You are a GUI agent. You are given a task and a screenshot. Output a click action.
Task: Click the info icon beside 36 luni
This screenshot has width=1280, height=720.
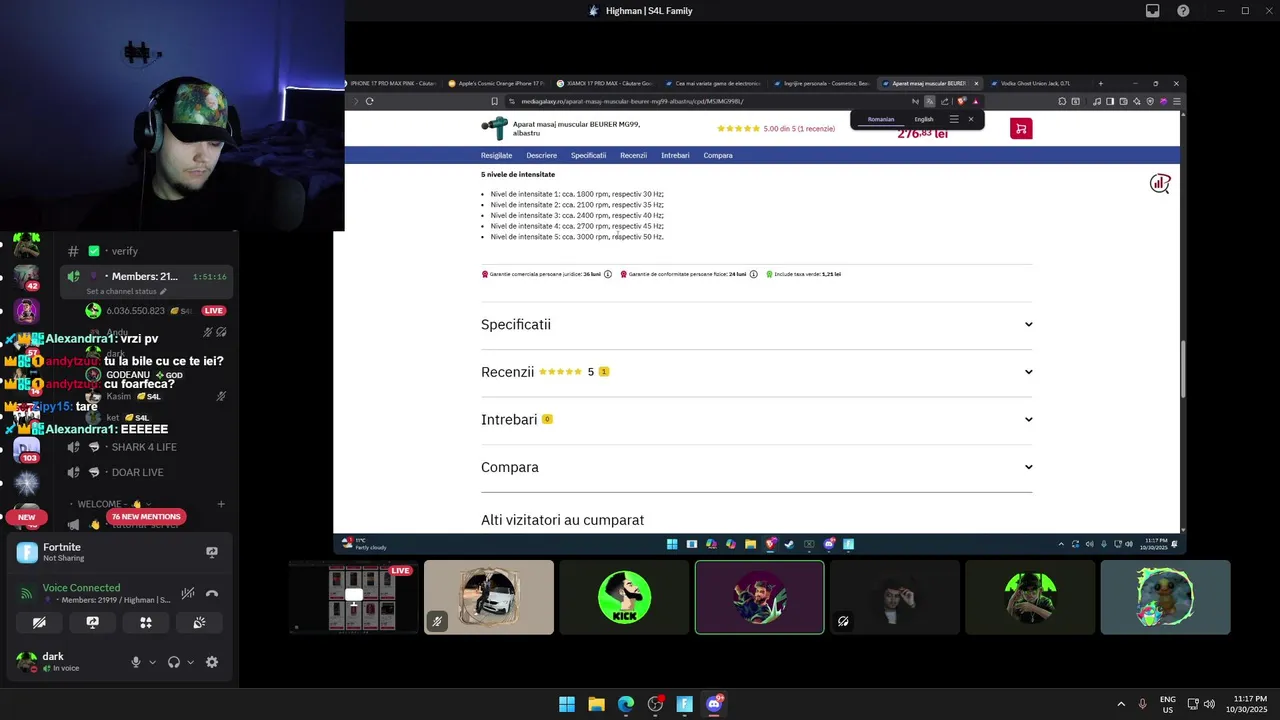tap(608, 274)
